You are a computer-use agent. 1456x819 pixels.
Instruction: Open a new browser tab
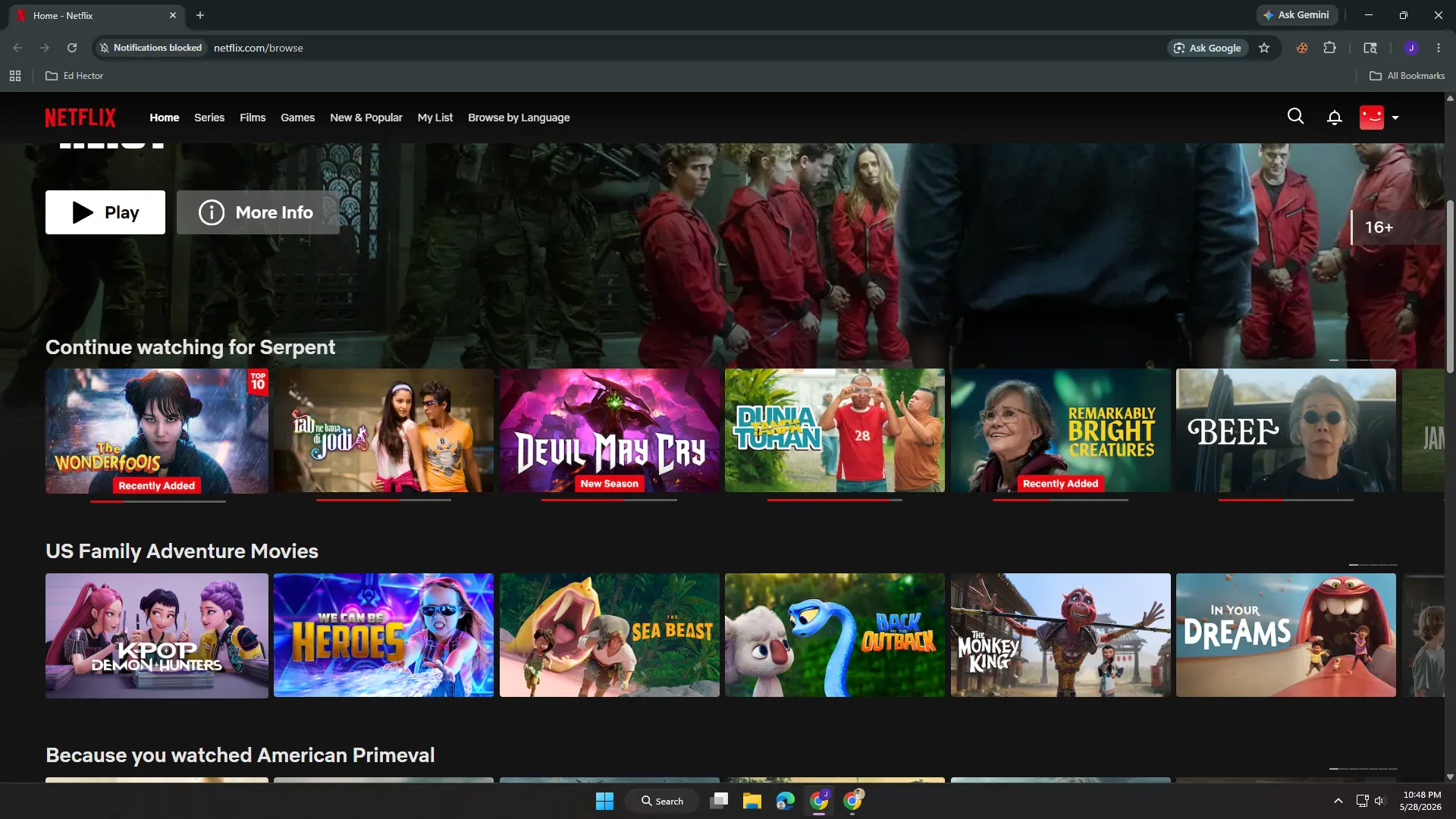(x=200, y=15)
